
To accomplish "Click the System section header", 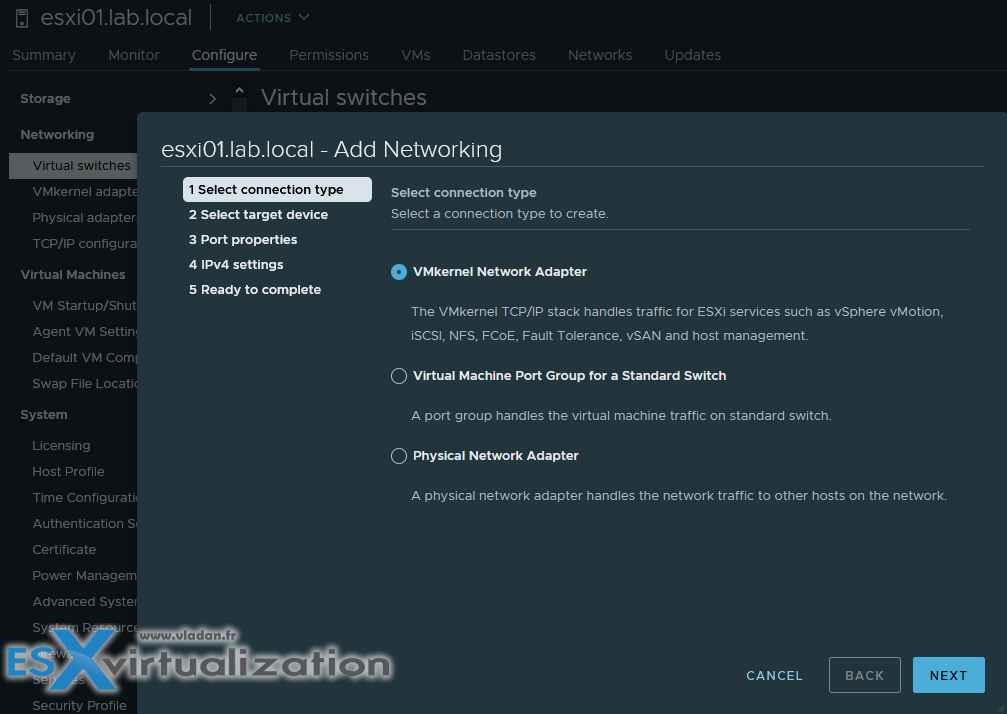I will click(44, 415).
